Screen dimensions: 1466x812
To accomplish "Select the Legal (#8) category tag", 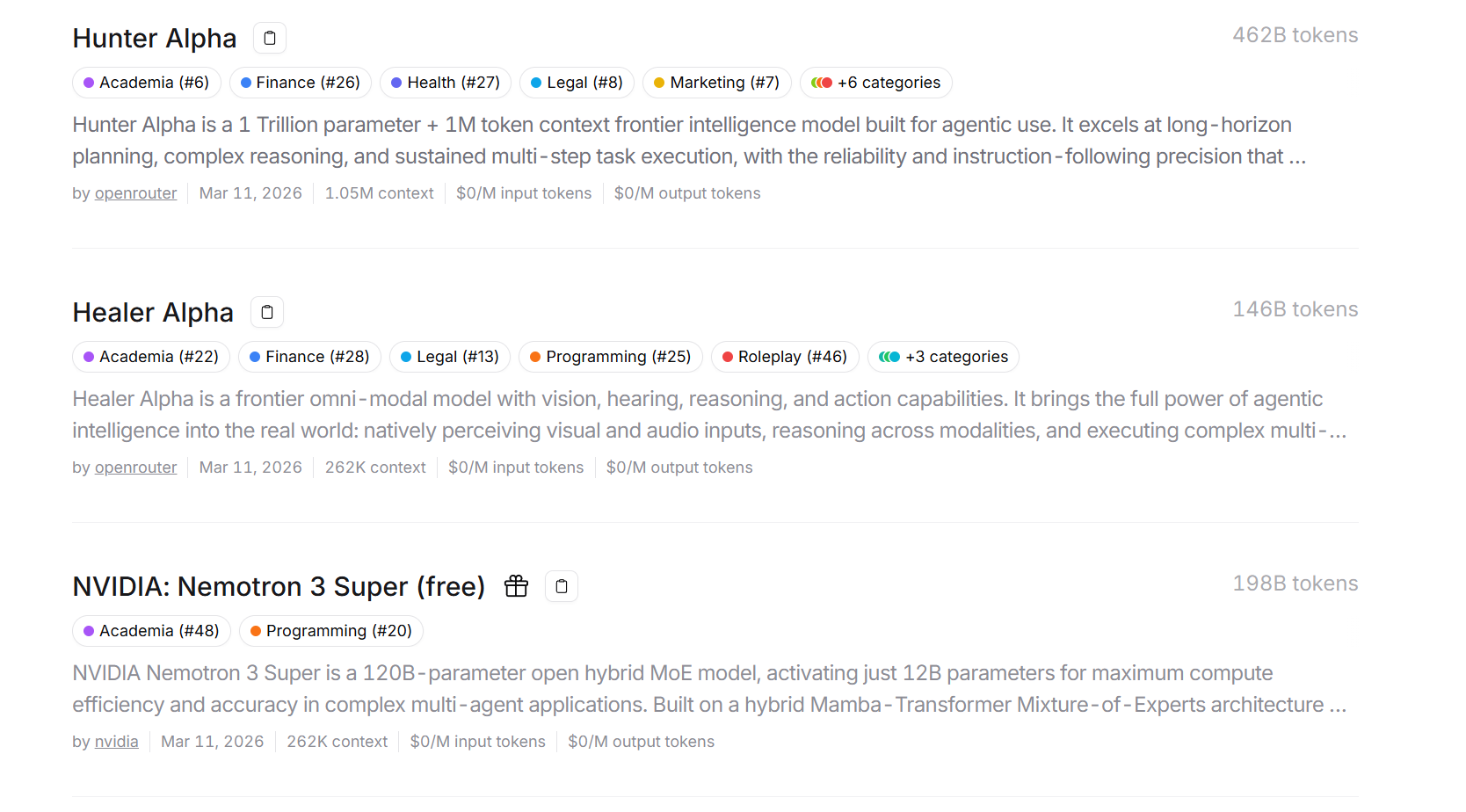I will tap(577, 83).
